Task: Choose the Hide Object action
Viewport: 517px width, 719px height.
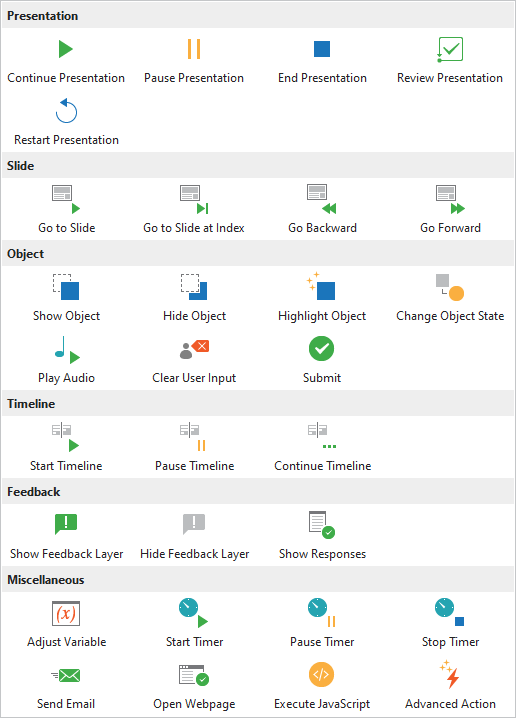Action: pyautogui.click(x=194, y=298)
